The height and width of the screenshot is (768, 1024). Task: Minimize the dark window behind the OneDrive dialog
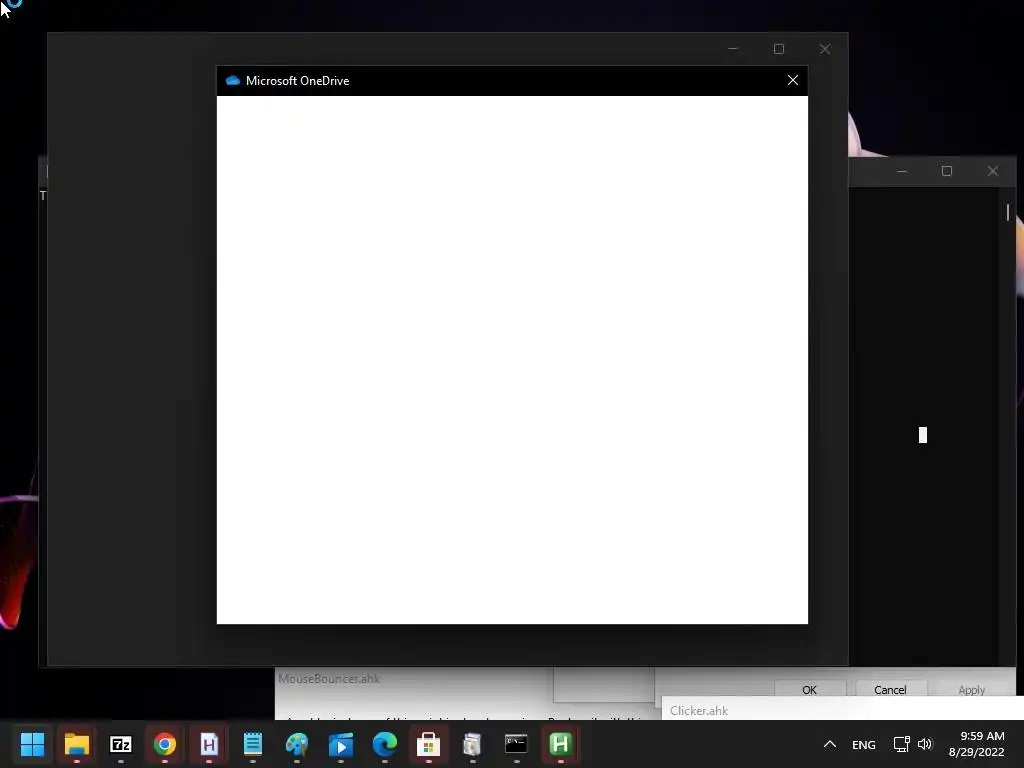(733, 49)
